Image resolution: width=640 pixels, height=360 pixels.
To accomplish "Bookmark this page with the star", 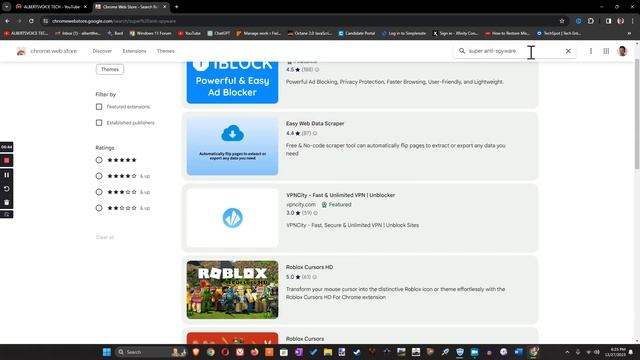I will coord(562,21).
